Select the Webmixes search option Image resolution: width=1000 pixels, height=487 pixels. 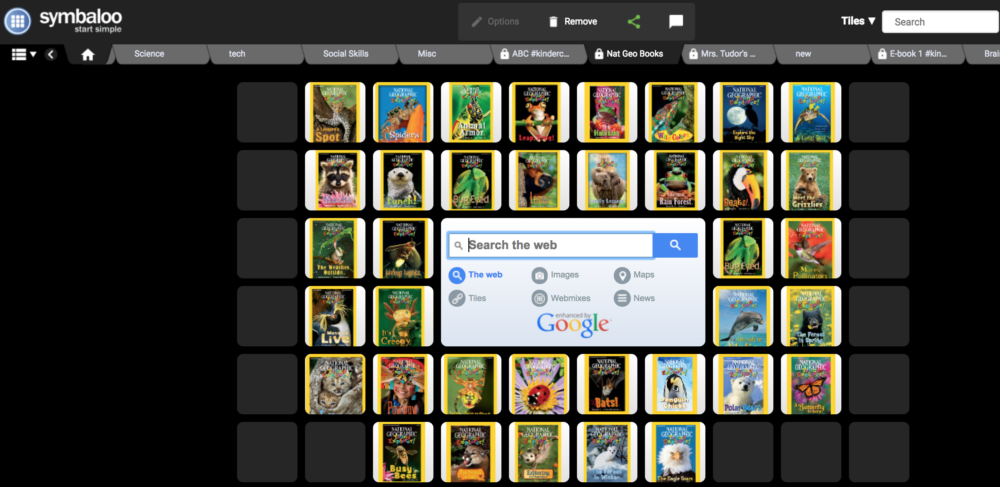point(561,298)
